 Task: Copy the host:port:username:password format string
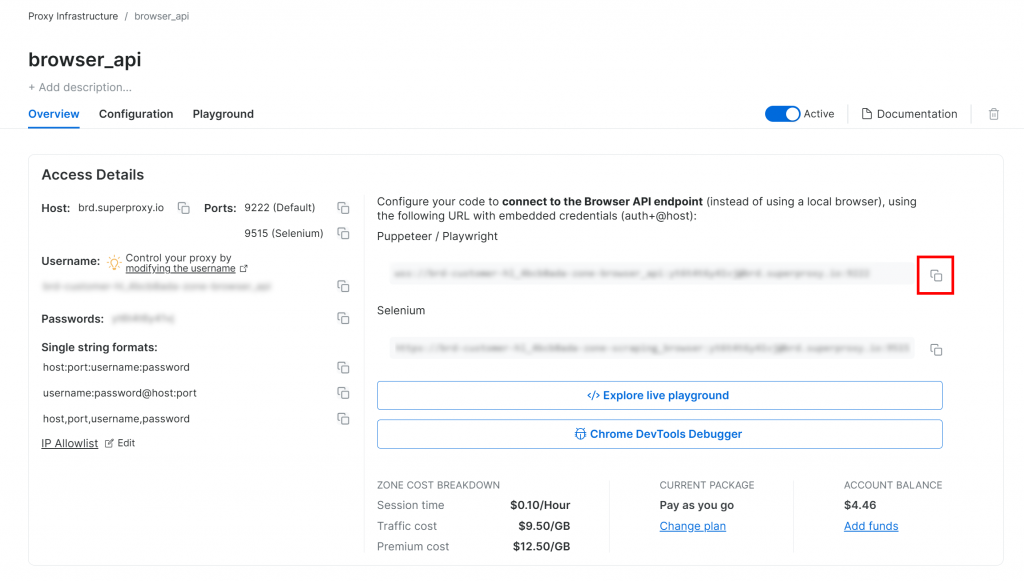click(343, 367)
